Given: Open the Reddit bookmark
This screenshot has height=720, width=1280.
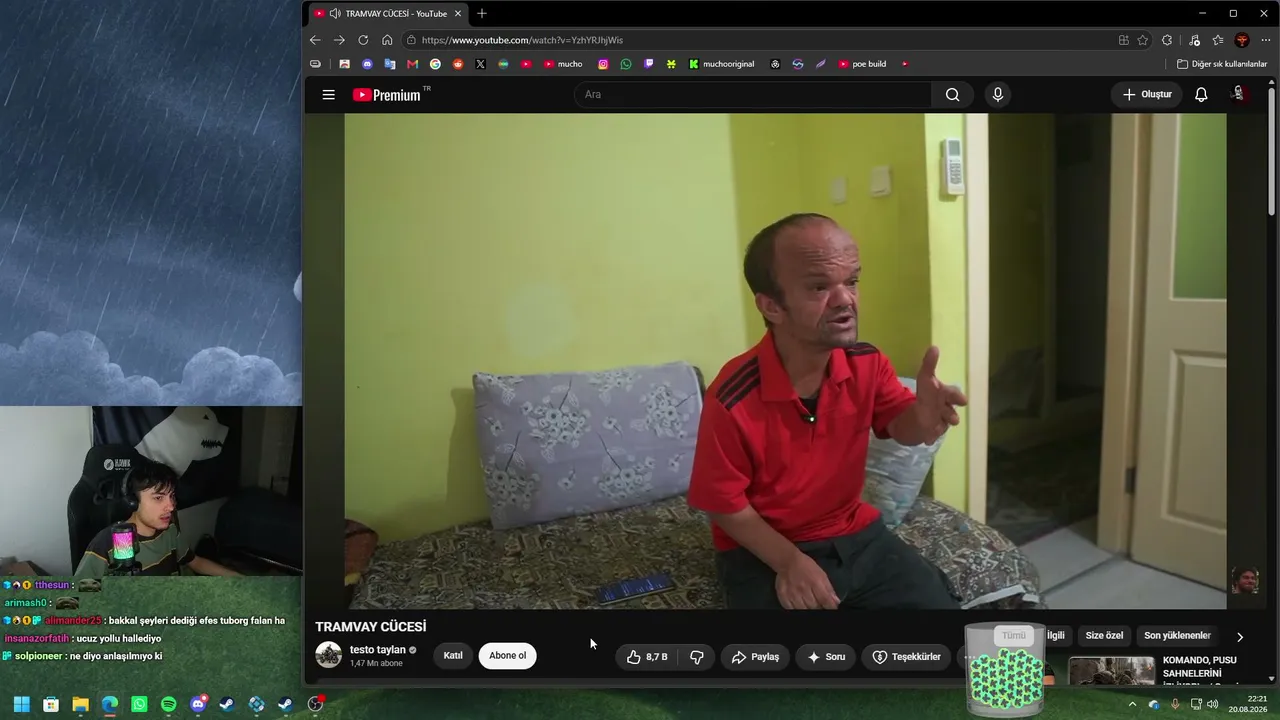Looking at the screenshot, I should click(458, 64).
